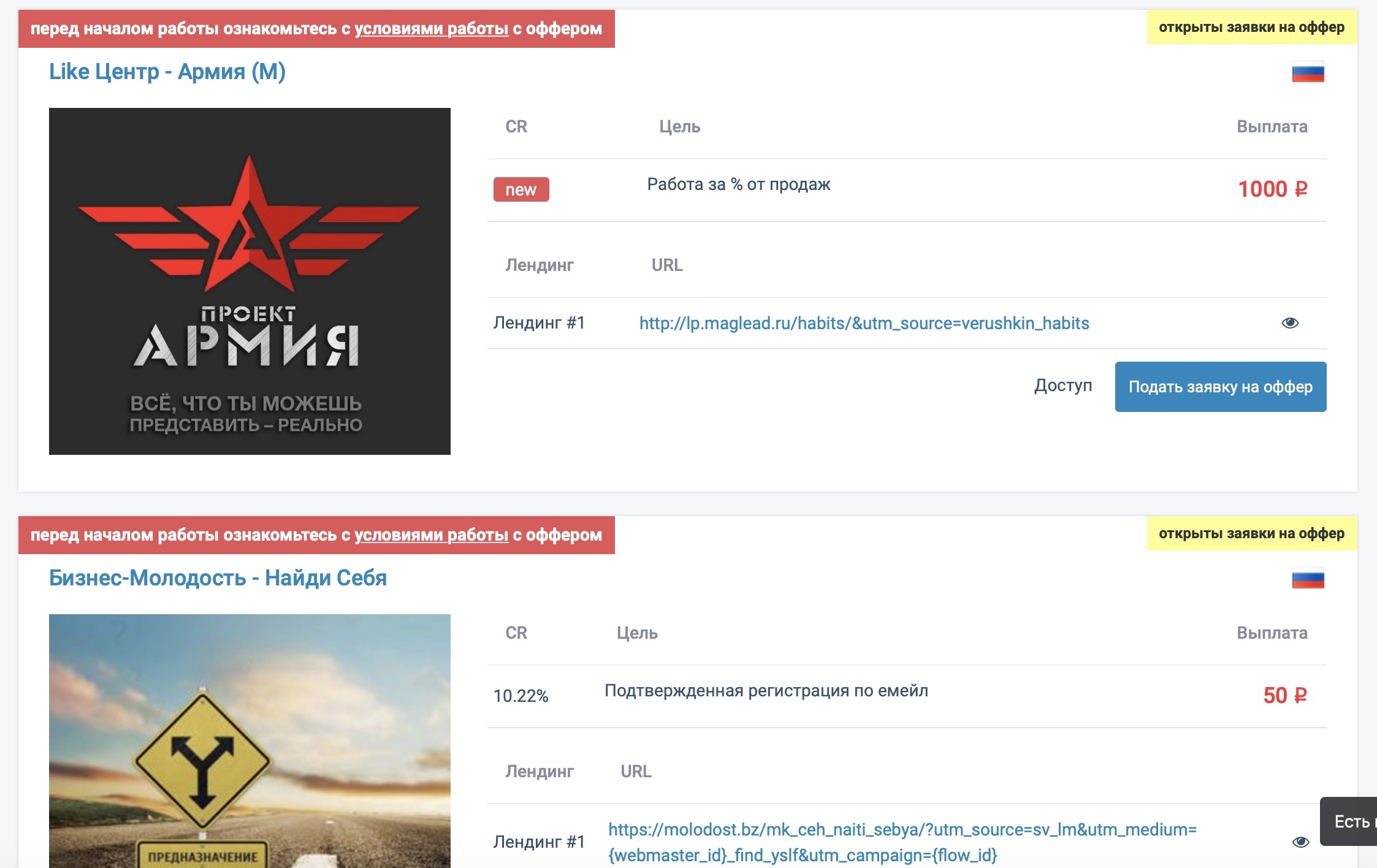1377x868 pixels.
Task: Click the 50 ₽ payout value
Action: tap(1285, 696)
